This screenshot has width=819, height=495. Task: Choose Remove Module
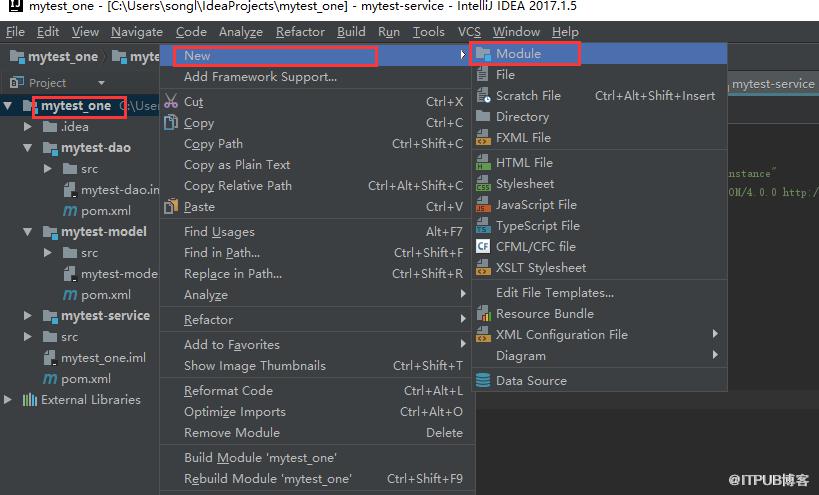tap(317, 433)
